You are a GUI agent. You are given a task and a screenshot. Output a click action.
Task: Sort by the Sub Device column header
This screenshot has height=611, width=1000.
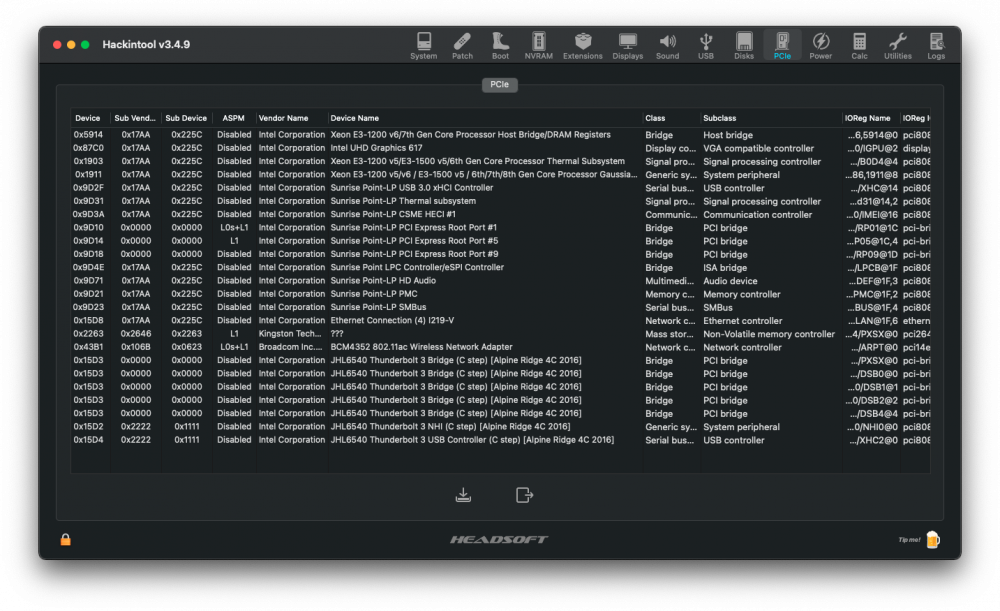[186, 118]
